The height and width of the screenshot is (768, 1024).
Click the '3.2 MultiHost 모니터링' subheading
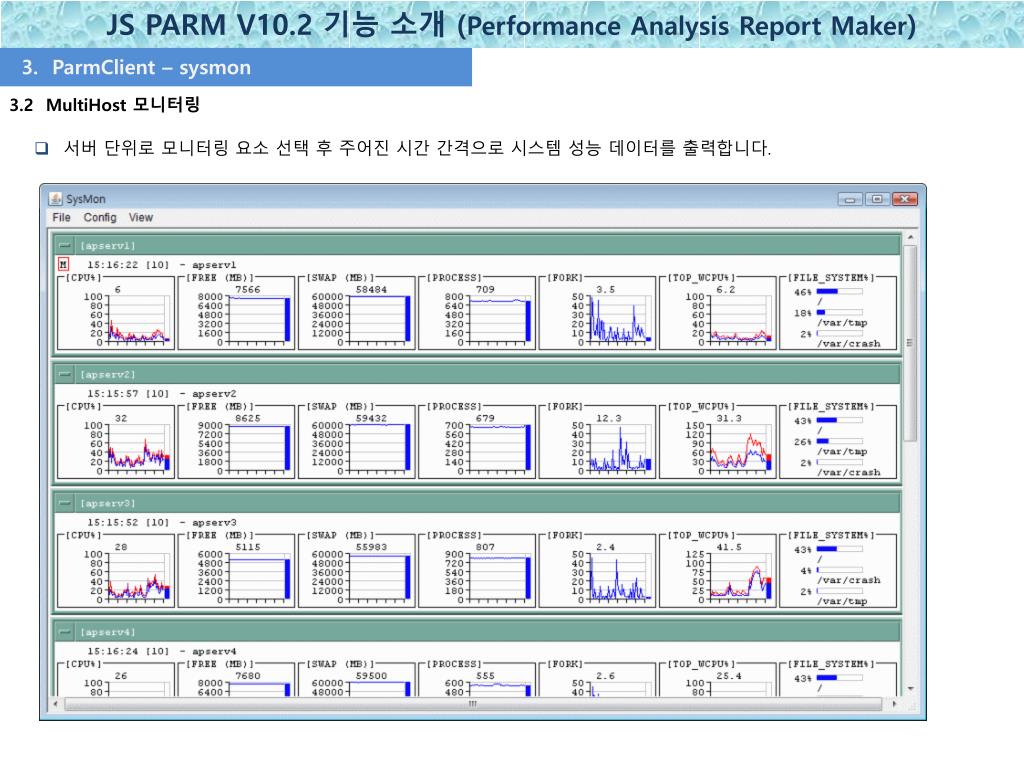click(x=104, y=104)
